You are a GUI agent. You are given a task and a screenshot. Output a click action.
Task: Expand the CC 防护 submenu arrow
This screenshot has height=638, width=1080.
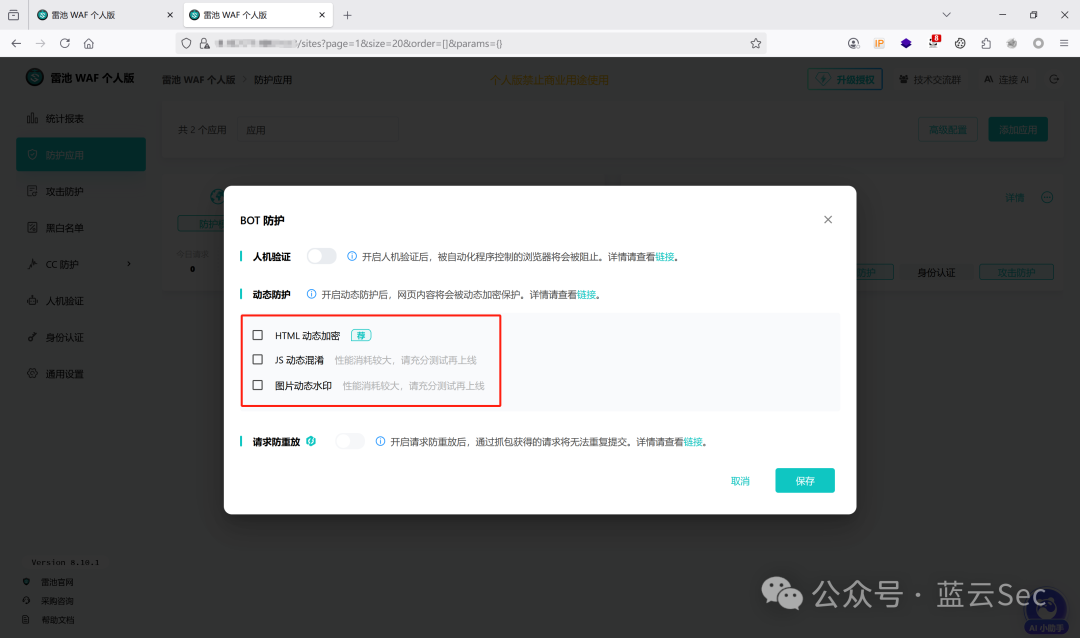coord(129,264)
